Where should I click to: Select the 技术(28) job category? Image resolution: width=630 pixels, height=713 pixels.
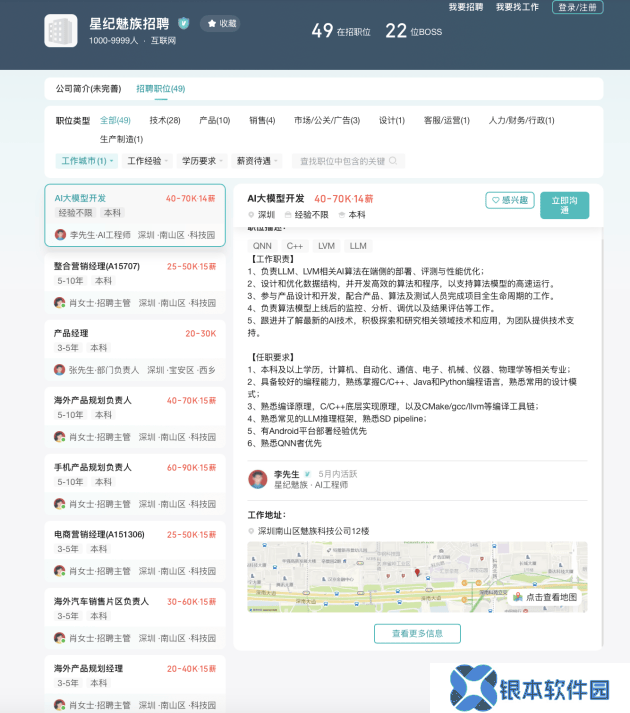click(164, 120)
